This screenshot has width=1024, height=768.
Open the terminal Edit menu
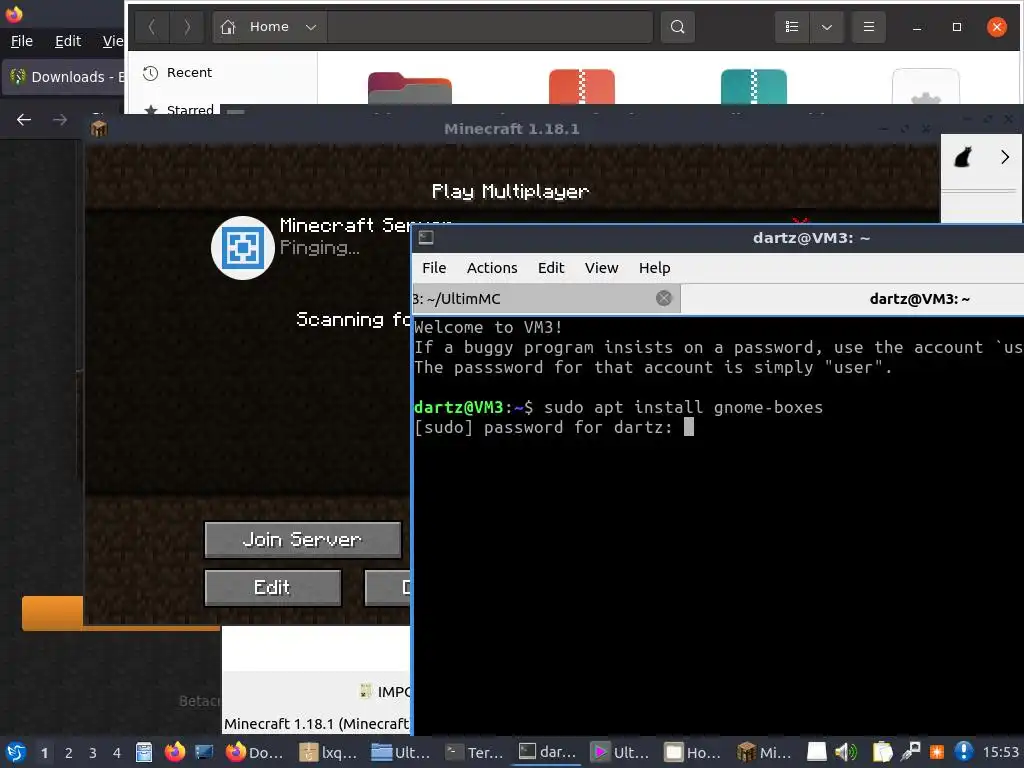(x=551, y=268)
